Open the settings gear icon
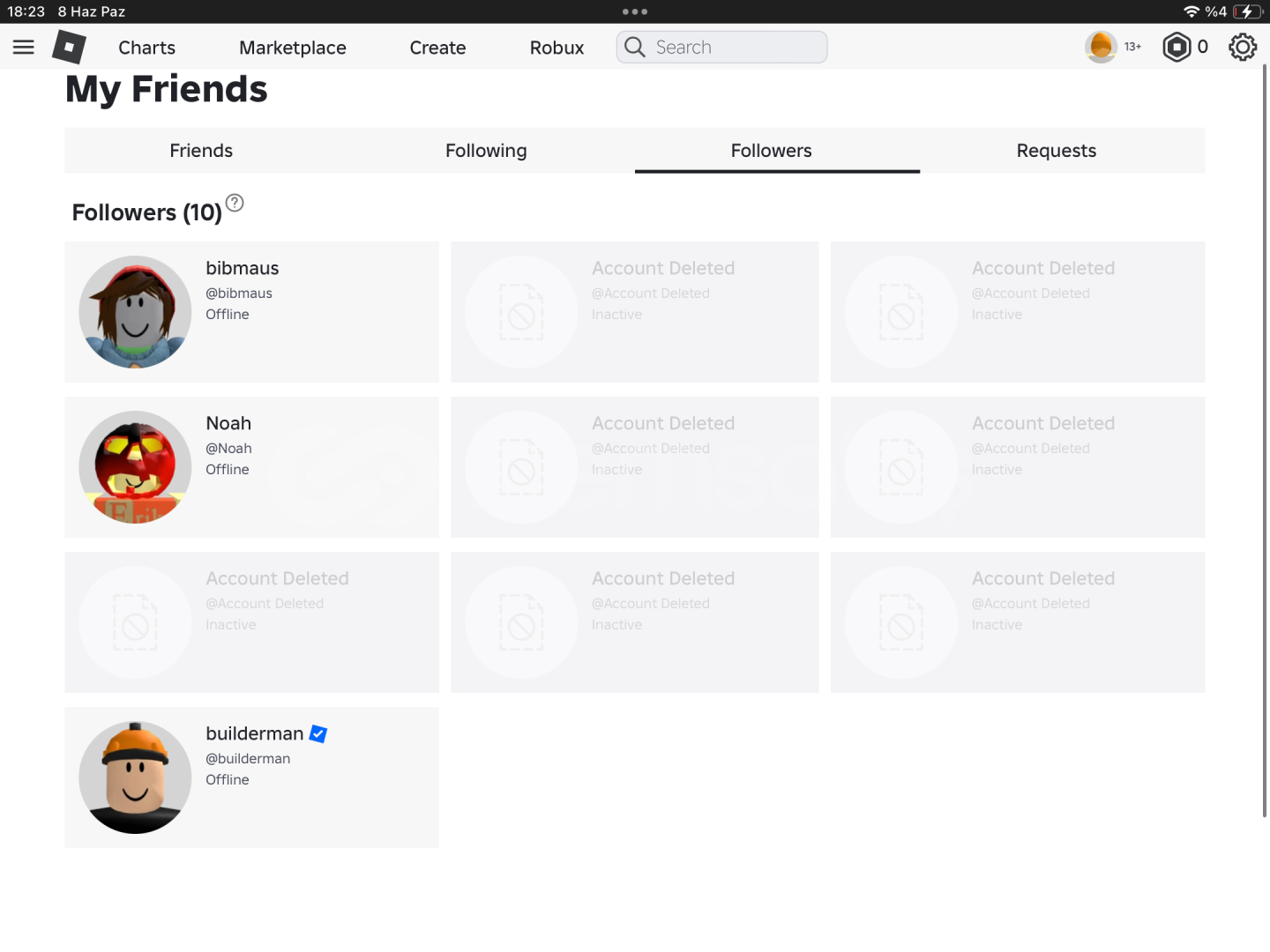1270x952 pixels. (1243, 47)
